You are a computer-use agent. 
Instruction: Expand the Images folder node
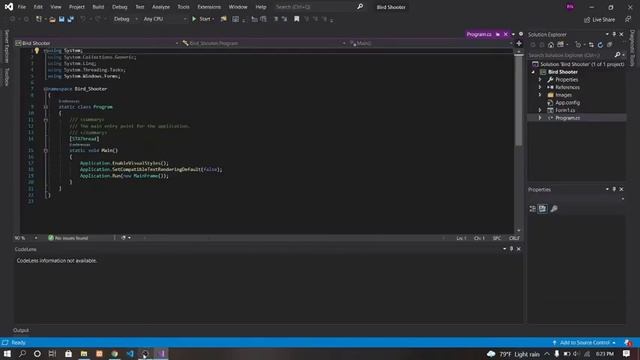540,95
